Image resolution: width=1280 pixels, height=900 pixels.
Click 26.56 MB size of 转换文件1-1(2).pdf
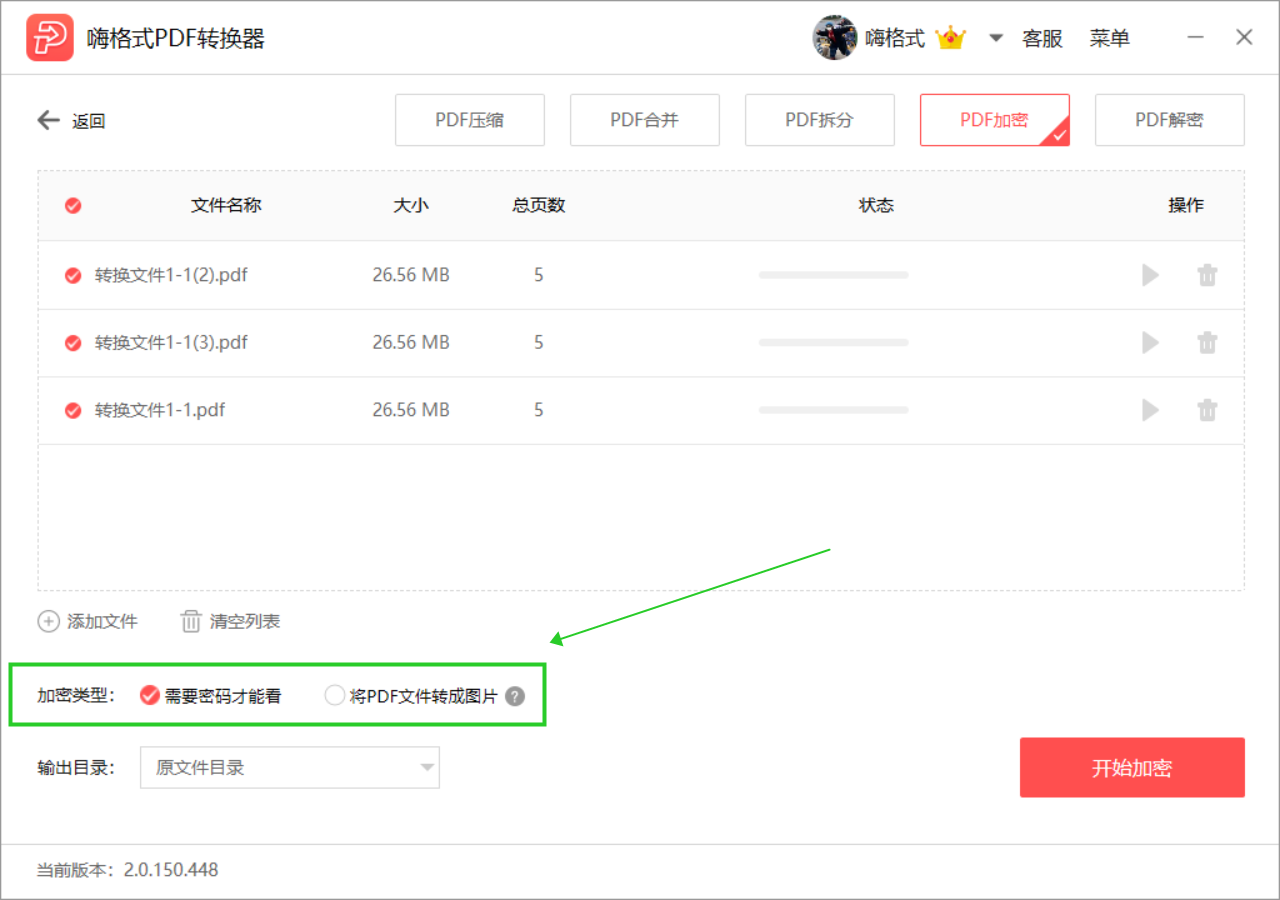[411, 275]
